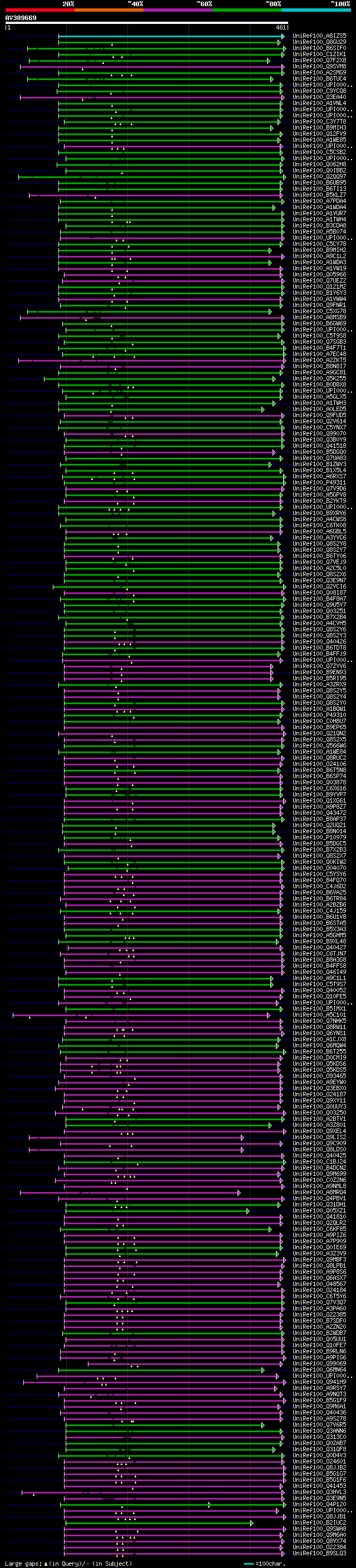The image size is (356, 1568).
Task: Open hit UniRef100_A7PDA4
Action: (x=319, y=201)
